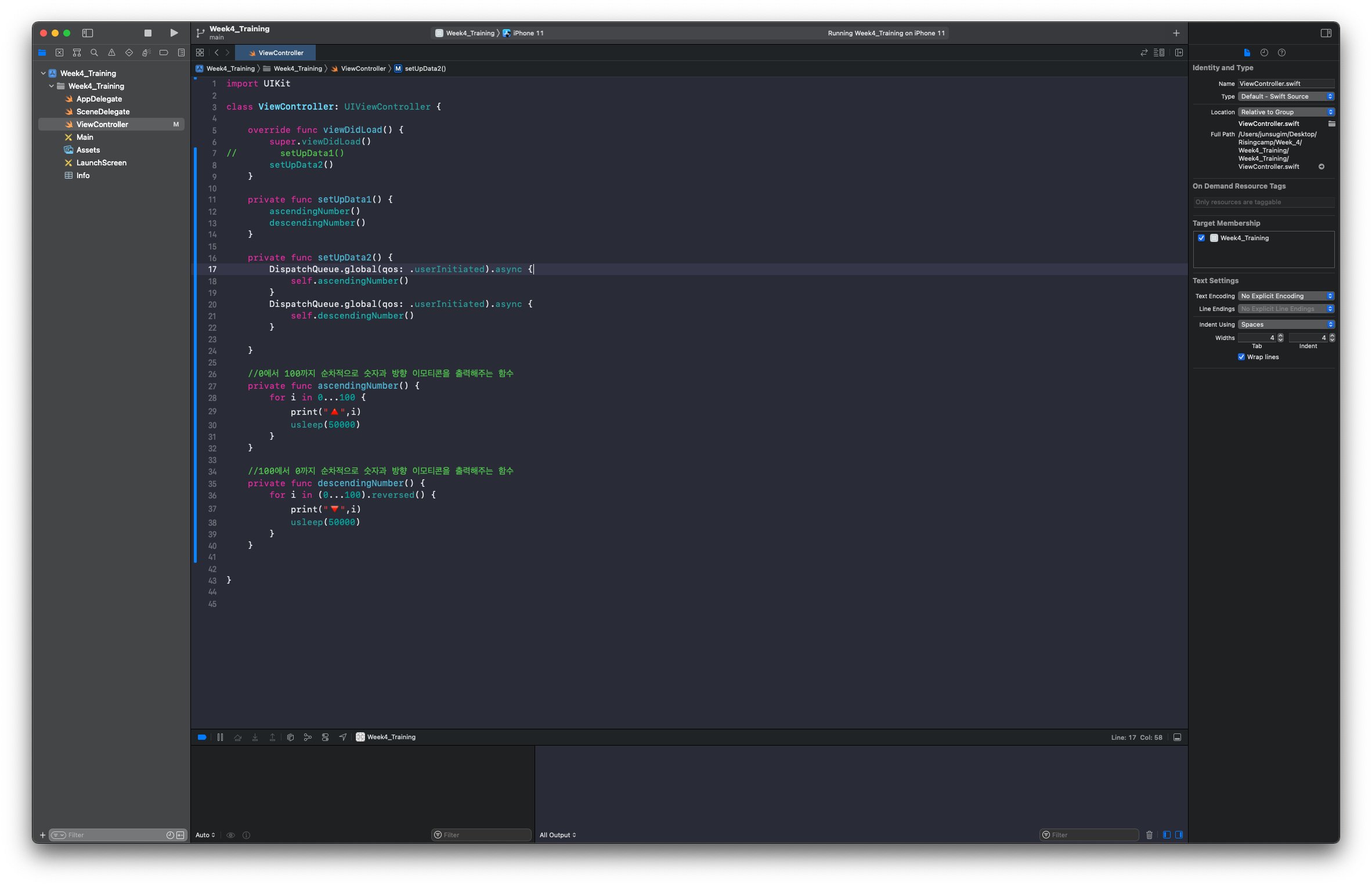The height and width of the screenshot is (886, 1372).
Task: Open Debug Memory Graph
Action: coord(308,737)
